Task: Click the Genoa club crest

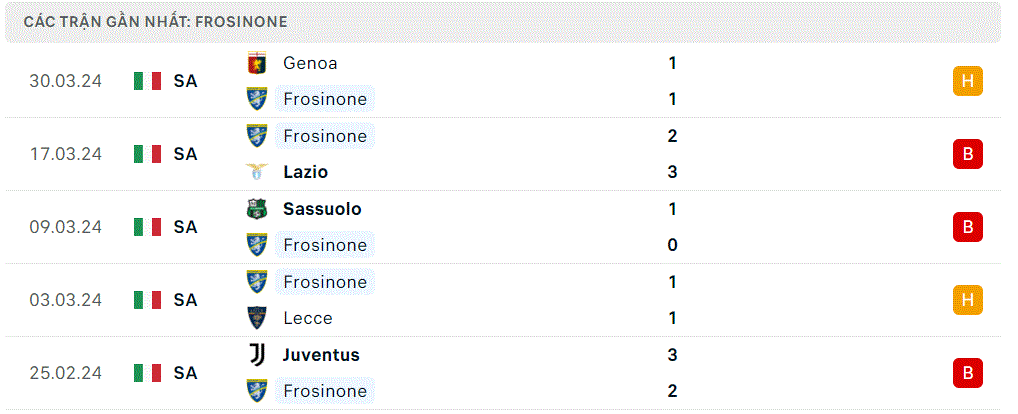Action: 257,63
